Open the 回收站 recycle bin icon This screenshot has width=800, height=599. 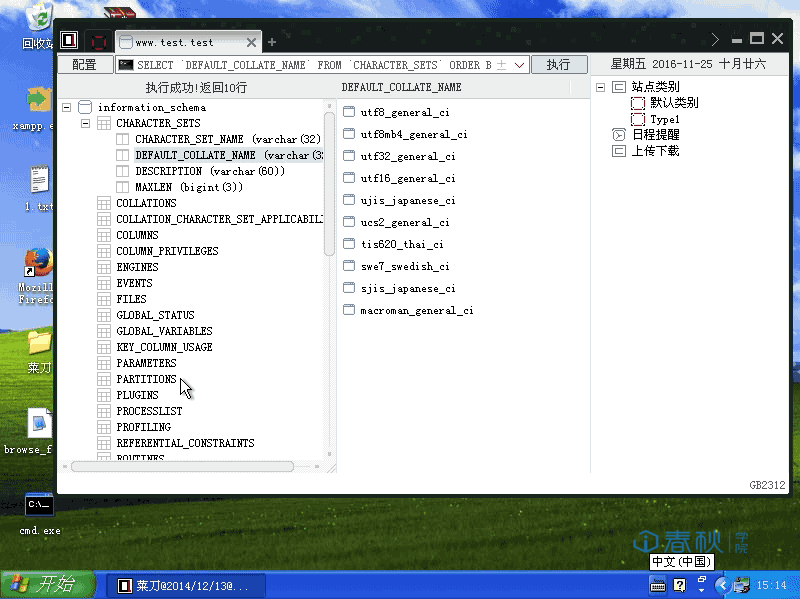(38, 17)
